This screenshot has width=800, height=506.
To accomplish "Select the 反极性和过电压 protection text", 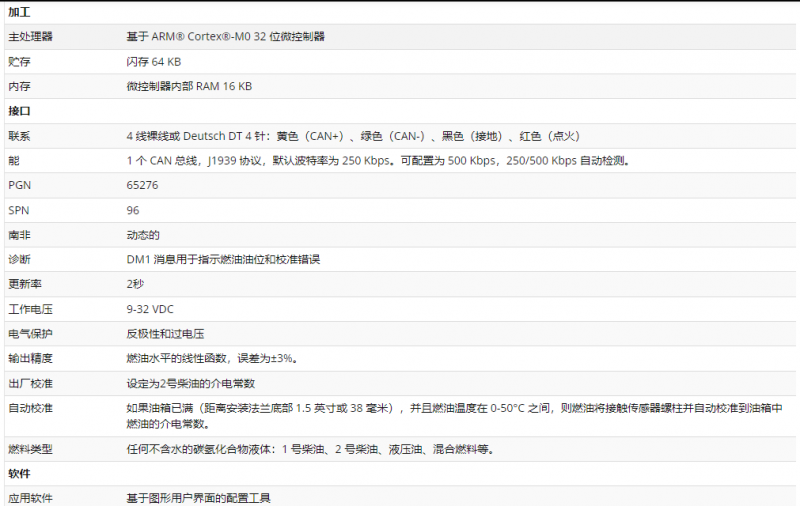I will (x=165, y=333).
